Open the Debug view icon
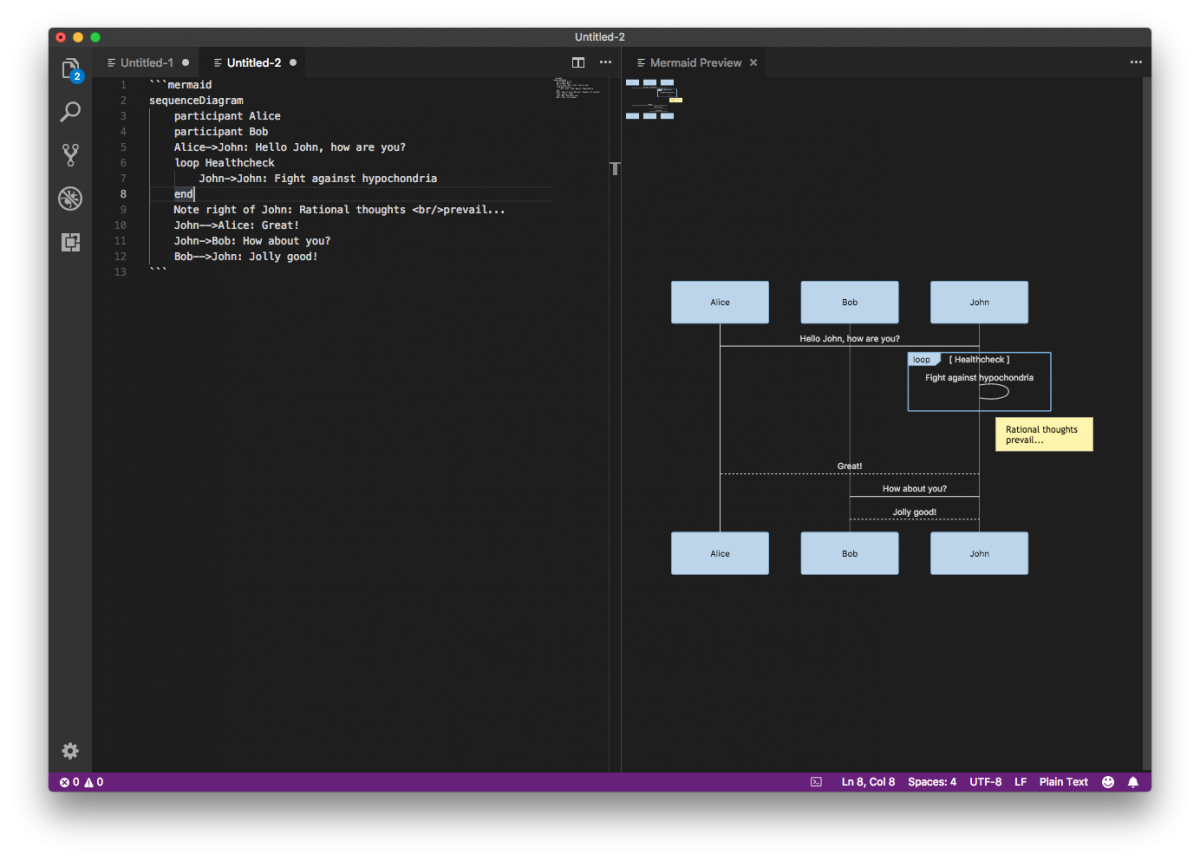The image size is (1200, 861). pyautogui.click(x=70, y=198)
